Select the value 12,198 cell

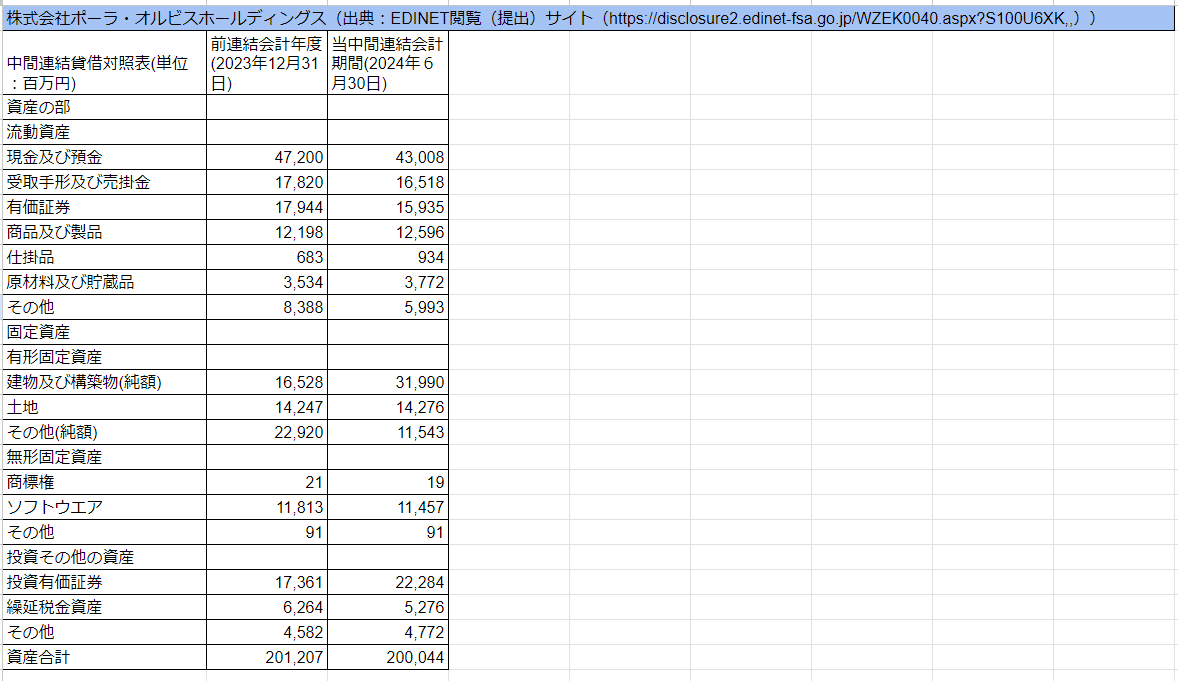[x=267, y=232]
